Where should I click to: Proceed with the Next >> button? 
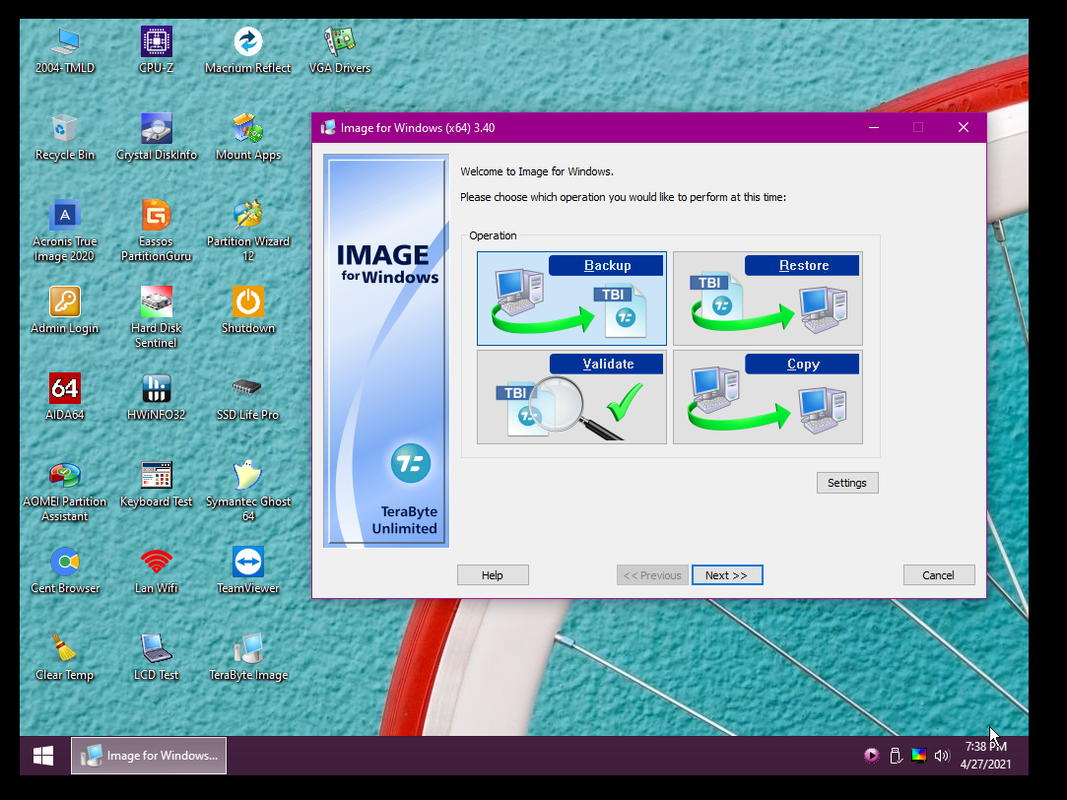pos(727,576)
